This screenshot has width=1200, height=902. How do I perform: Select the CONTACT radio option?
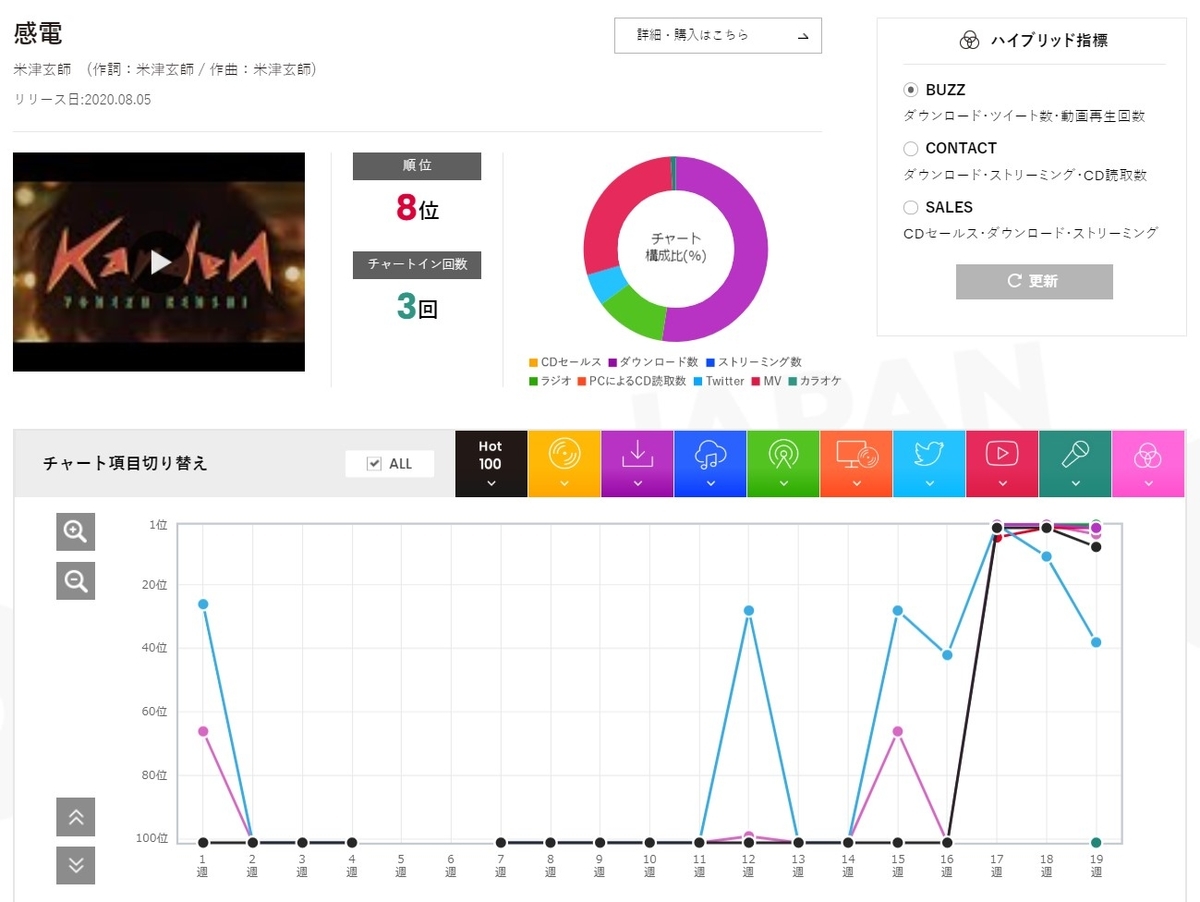(910, 148)
